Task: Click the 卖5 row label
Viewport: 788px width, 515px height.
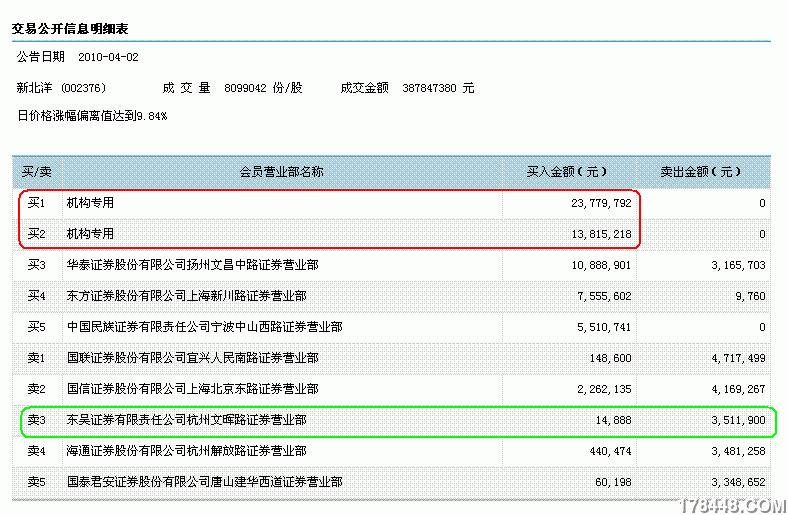Action: pos(36,482)
